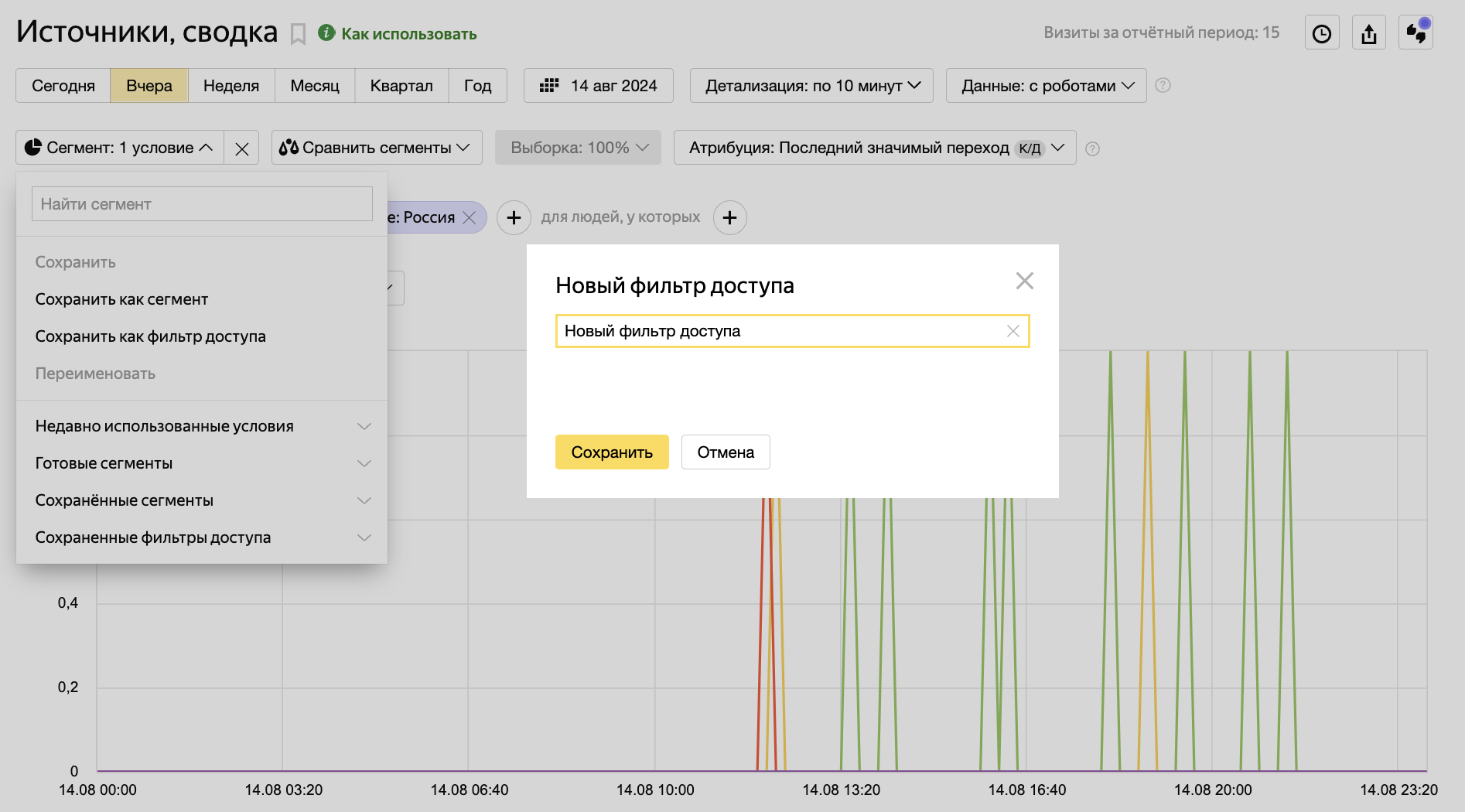The width and height of the screenshot is (1465, 812).
Task: Switch the period to Неделя
Action: pyautogui.click(x=231, y=86)
